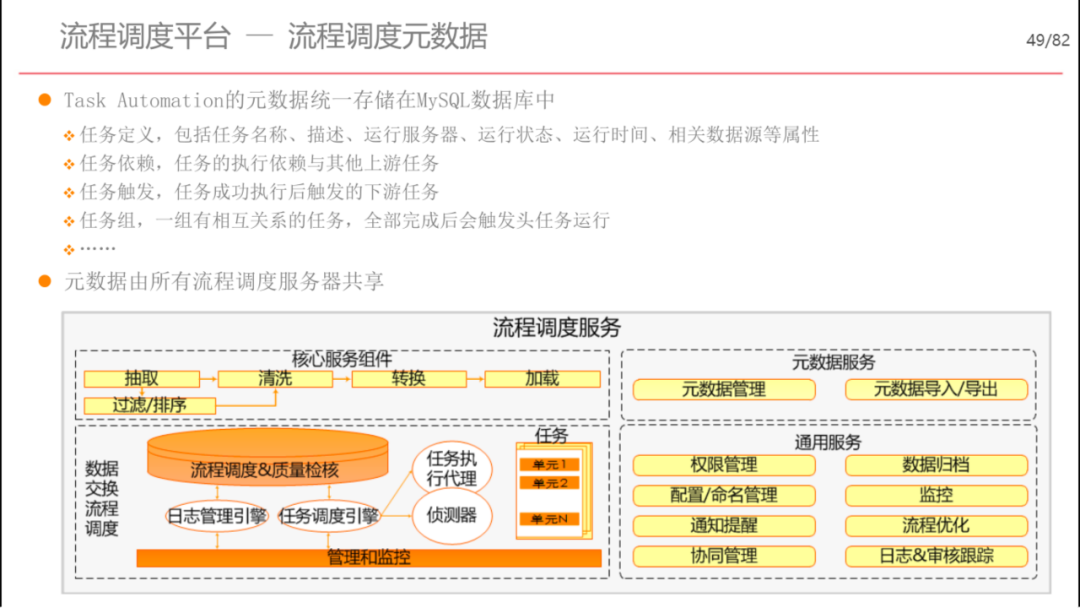Click the 侦测器 circle
This screenshot has width=1080, height=608.
(x=452, y=516)
